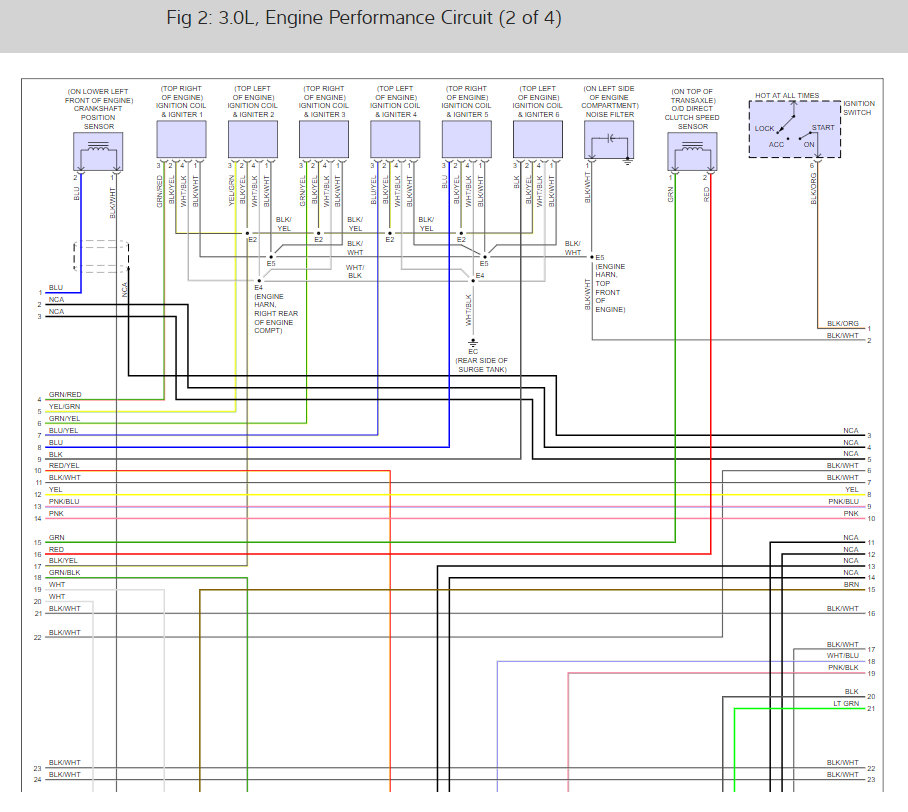Click the Ignition Coil & Igniter 3 component
The width and height of the screenshot is (908, 812).
(x=324, y=140)
